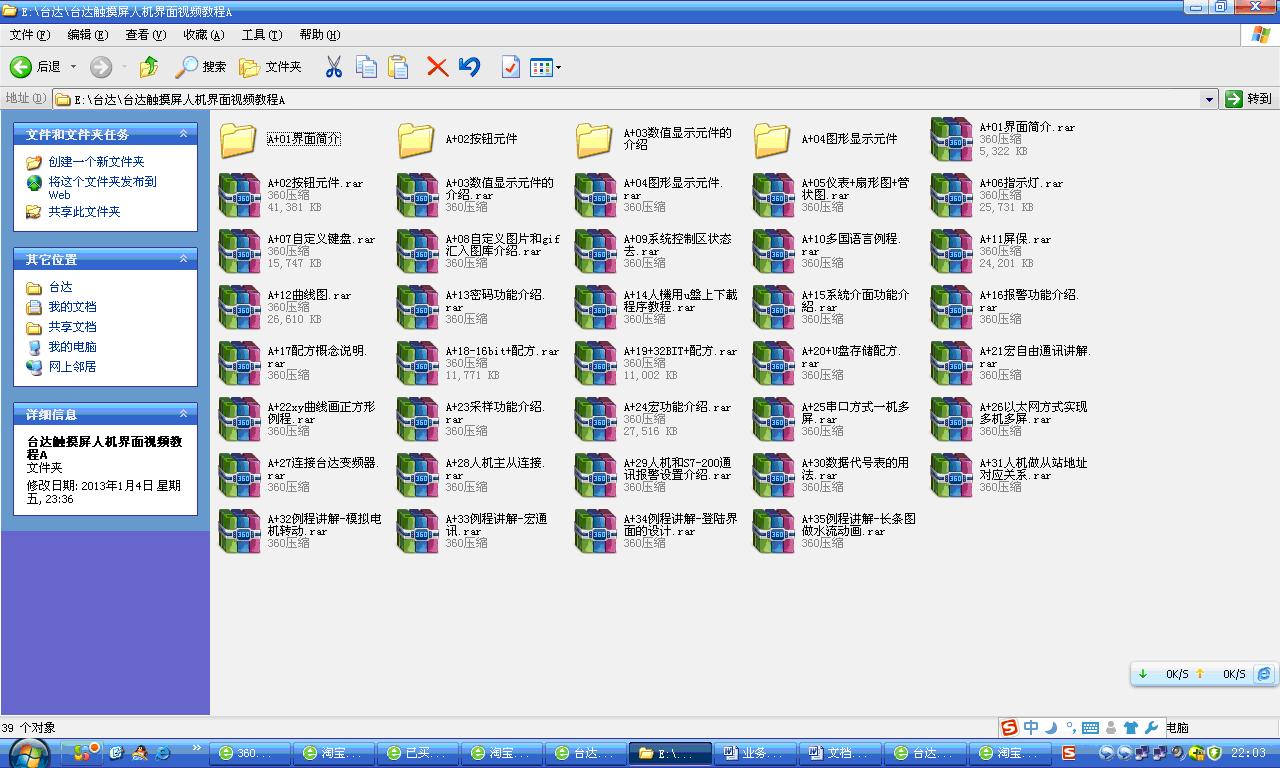This screenshot has width=1280, height=768.
Task: Collapse the 详细信息 panel
Action: click(x=183, y=414)
